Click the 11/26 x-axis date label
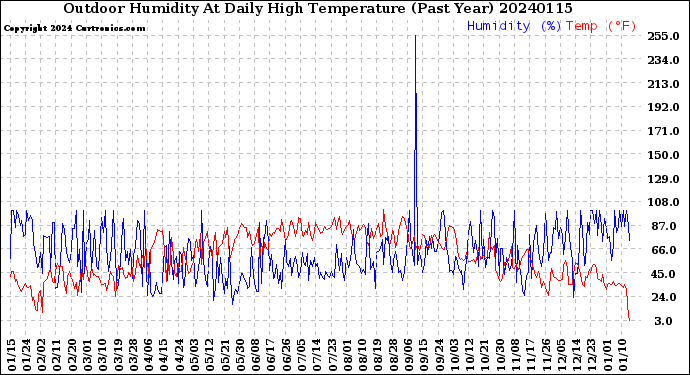This screenshot has height=375, width=690. tap(546, 355)
